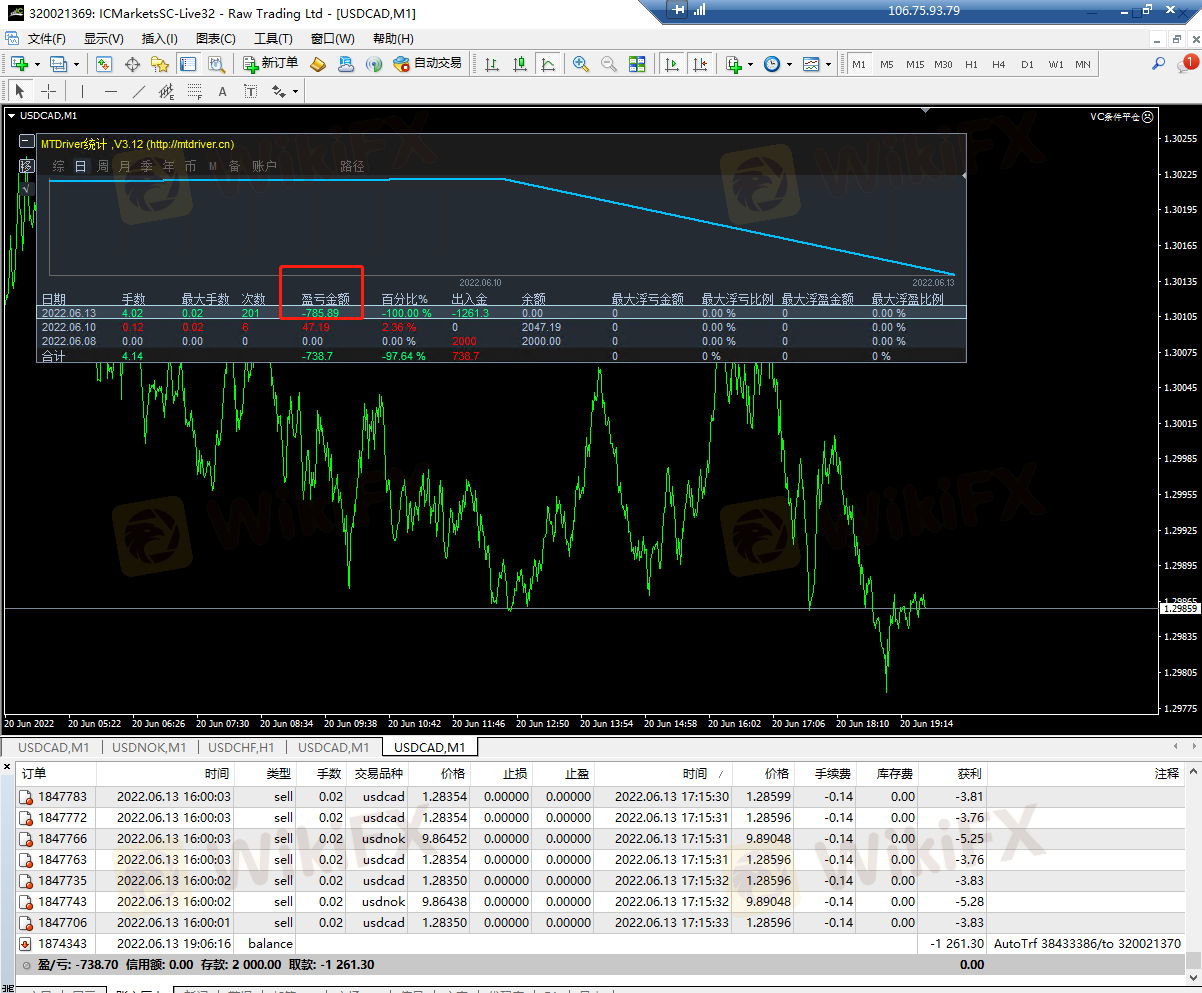
Task: Select the cursor arrow tool
Action: coord(20,91)
